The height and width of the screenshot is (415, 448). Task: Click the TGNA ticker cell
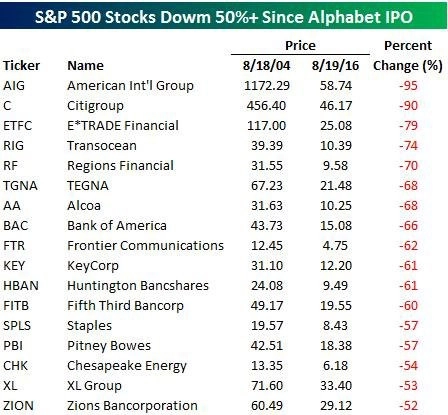click(x=20, y=186)
